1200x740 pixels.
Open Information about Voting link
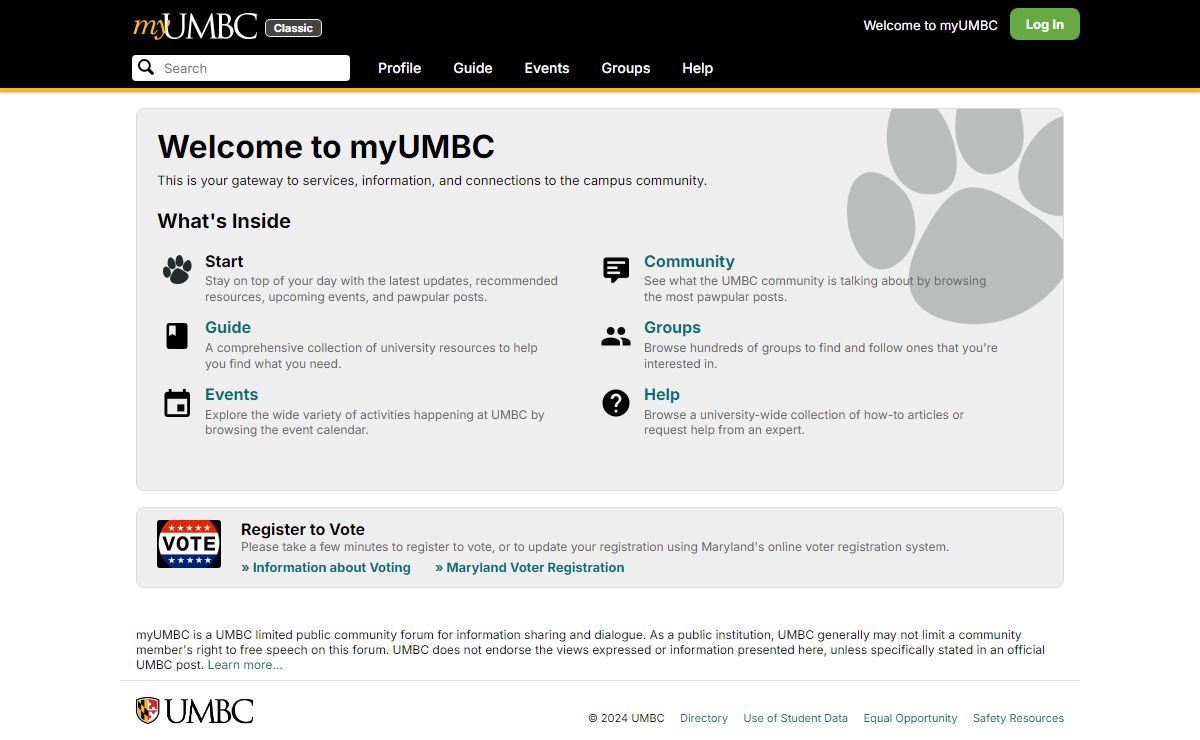click(x=326, y=567)
